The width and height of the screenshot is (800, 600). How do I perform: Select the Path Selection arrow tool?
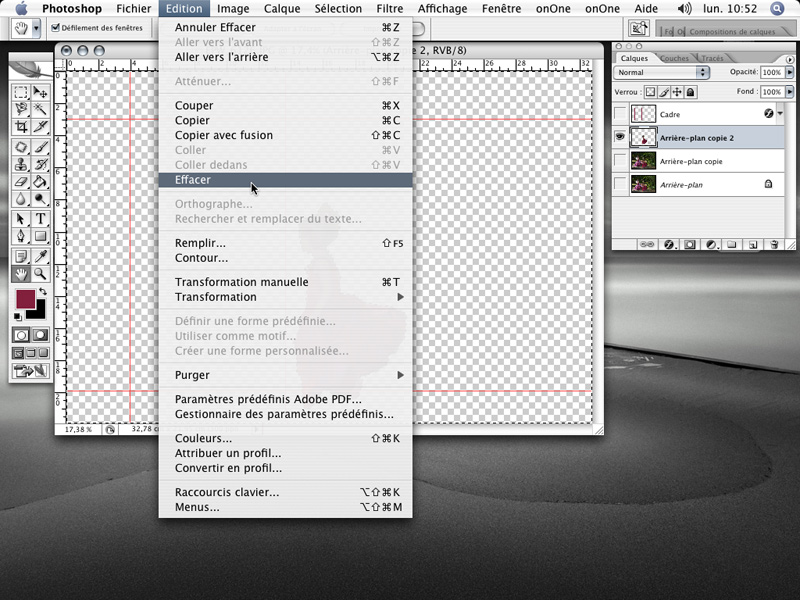(21, 219)
